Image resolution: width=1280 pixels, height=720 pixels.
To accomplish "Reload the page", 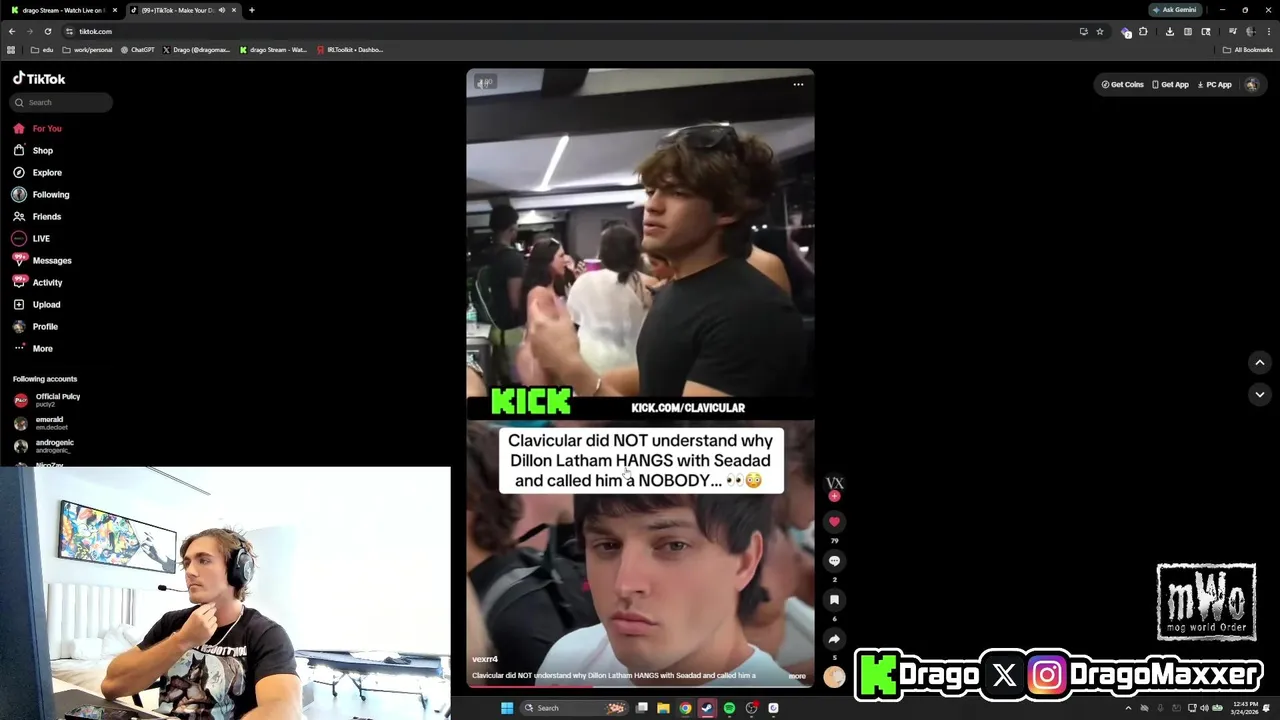I will tap(47, 31).
